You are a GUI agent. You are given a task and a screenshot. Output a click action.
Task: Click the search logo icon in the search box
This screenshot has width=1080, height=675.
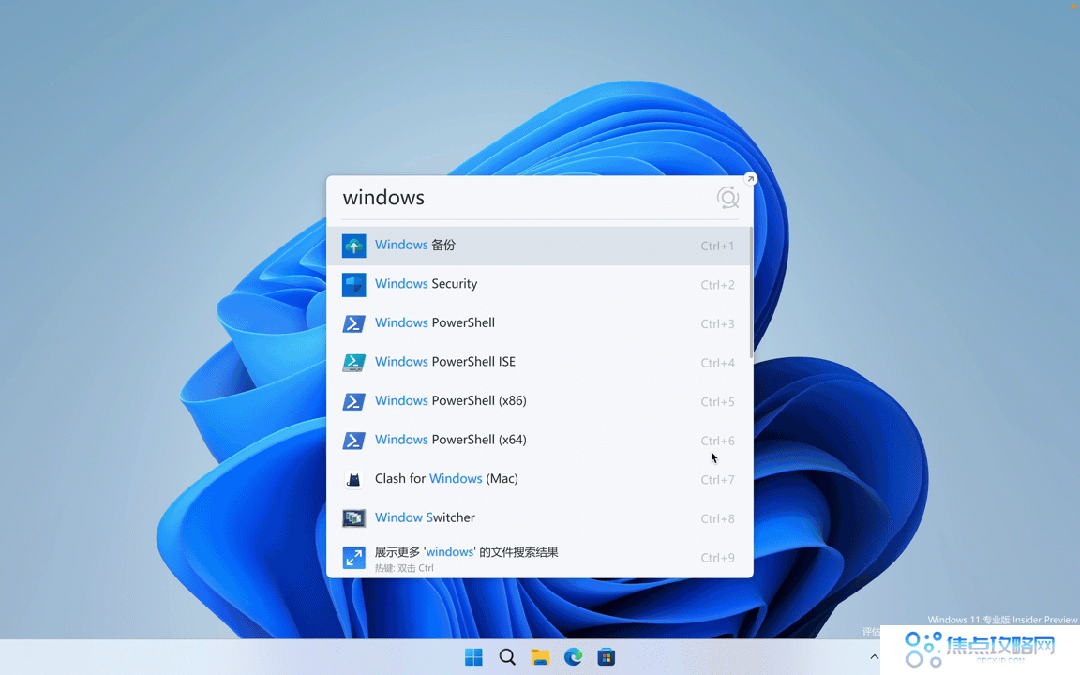[727, 198]
